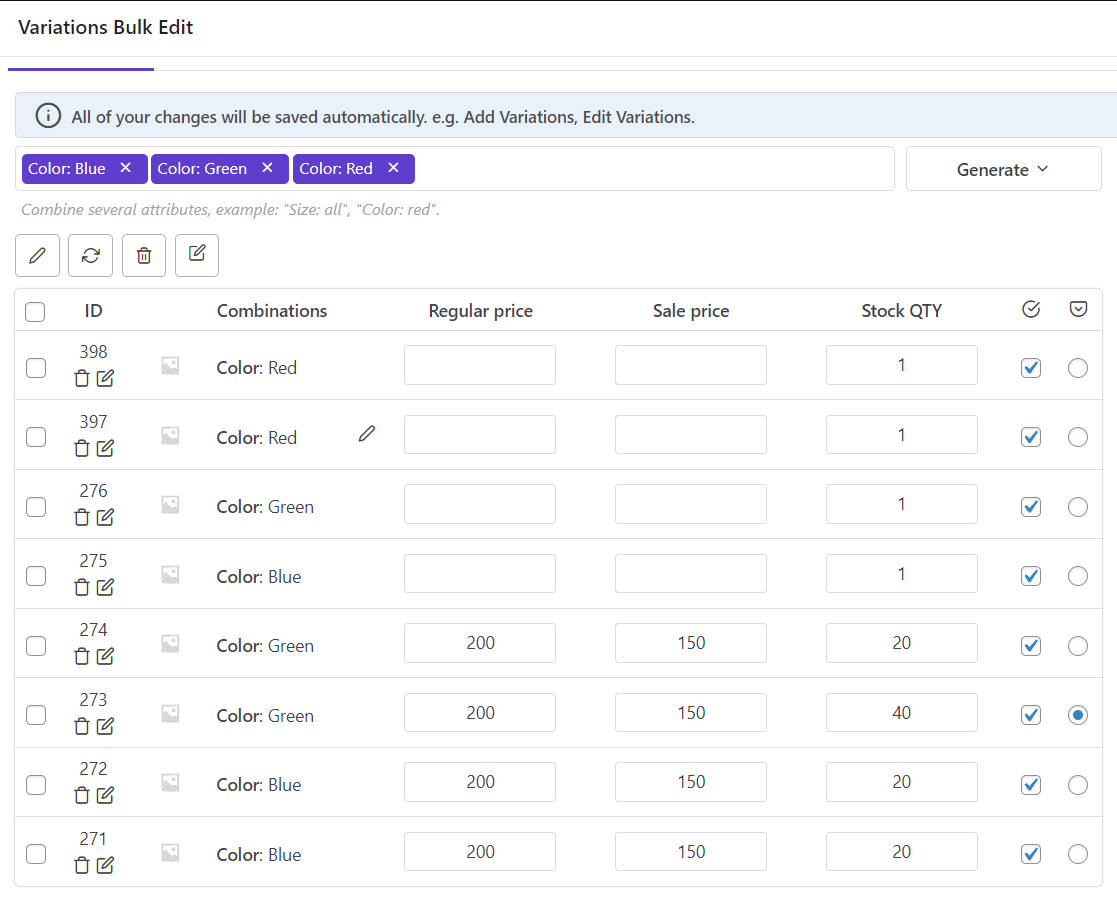The height and width of the screenshot is (899, 1117).
Task: Click the default variation column header icon
Action: [1079, 309]
